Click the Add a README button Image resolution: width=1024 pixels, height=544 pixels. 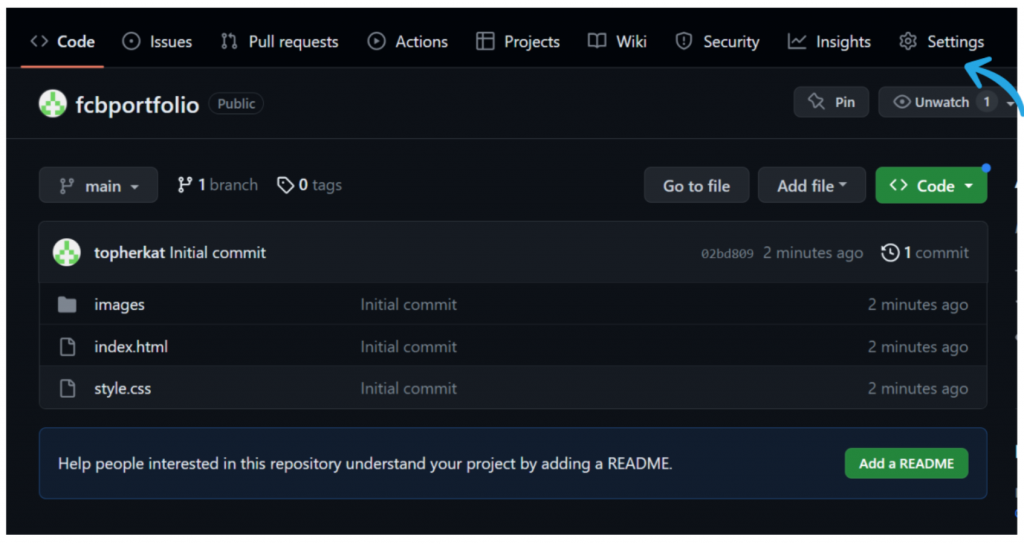point(906,463)
